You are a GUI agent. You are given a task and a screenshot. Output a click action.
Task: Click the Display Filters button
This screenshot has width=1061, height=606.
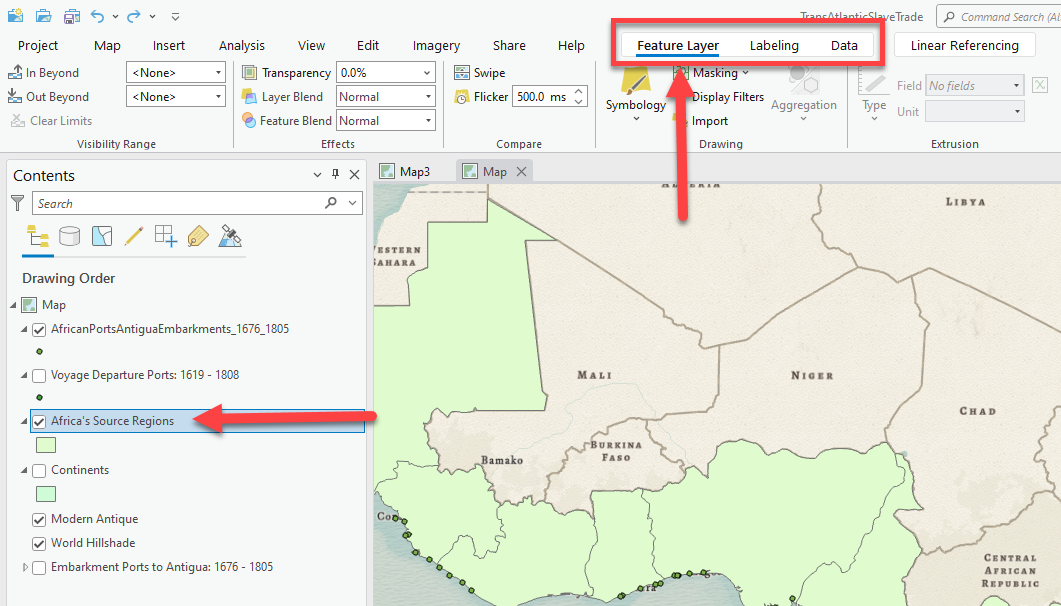[x=727, y=97]
